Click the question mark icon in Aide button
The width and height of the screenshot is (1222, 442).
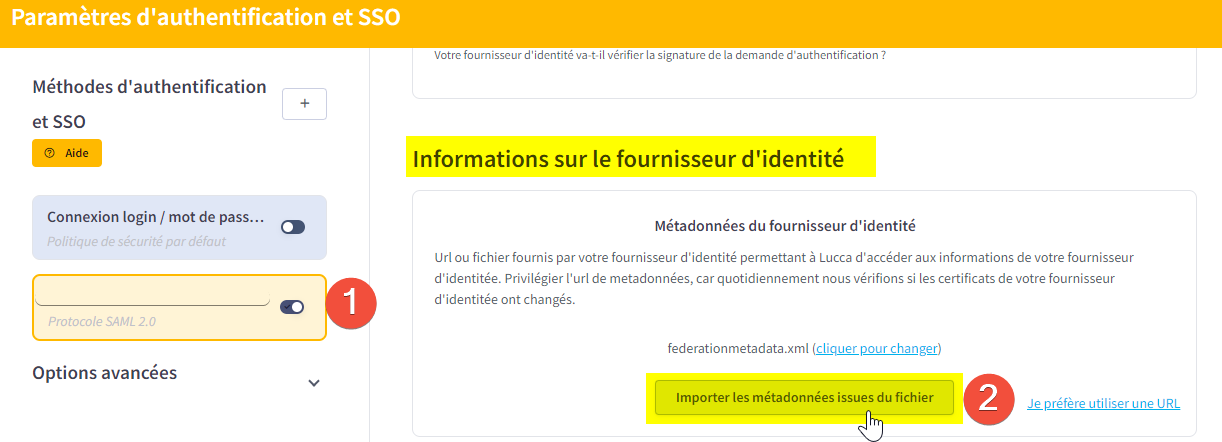click(50, 153)
